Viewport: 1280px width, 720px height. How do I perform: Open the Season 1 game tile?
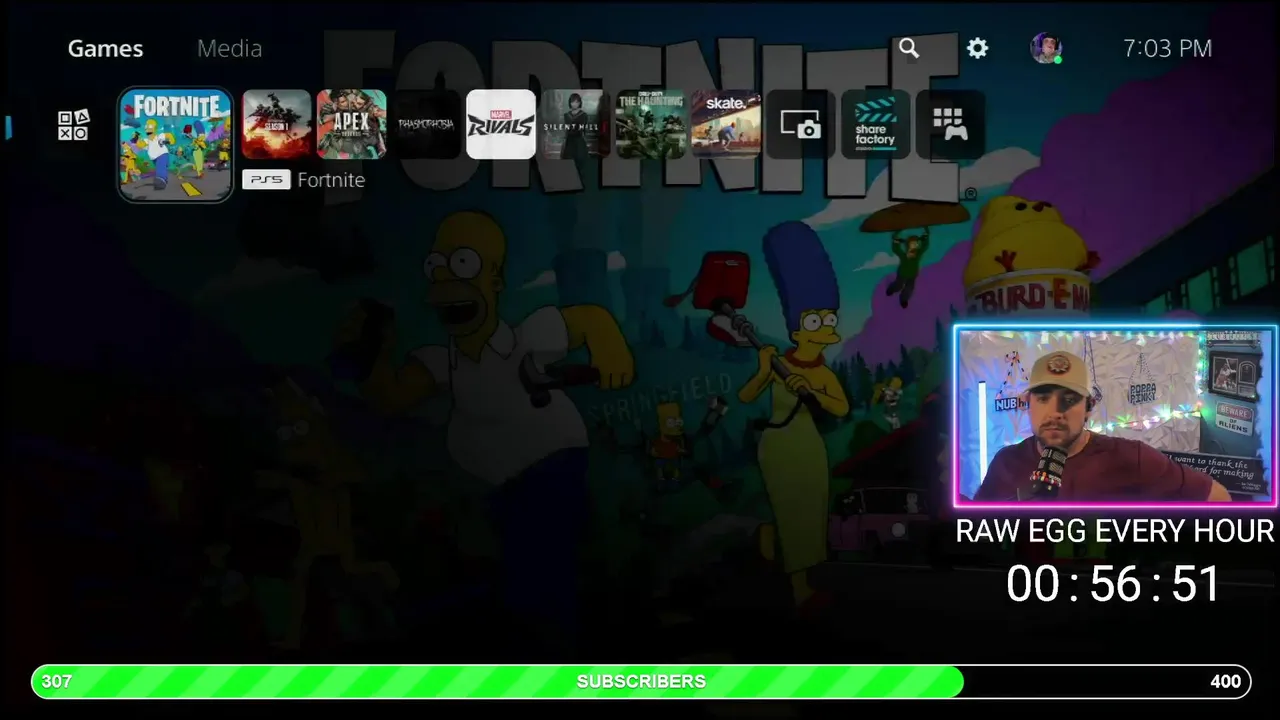pyautogui.click(x=277, y=124)
